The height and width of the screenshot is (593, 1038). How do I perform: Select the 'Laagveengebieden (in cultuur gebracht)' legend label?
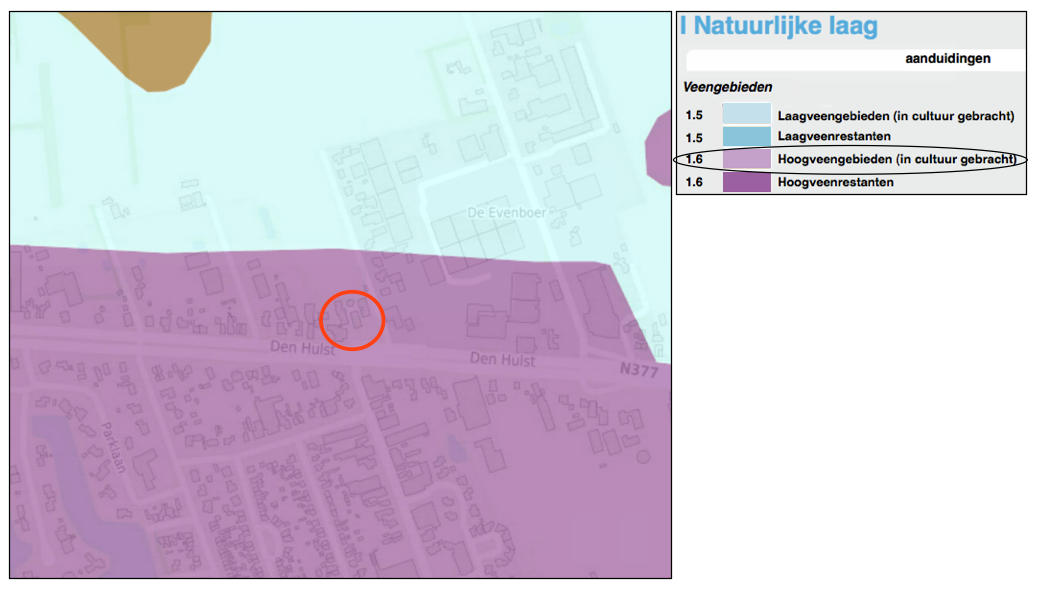click(895, 116)
